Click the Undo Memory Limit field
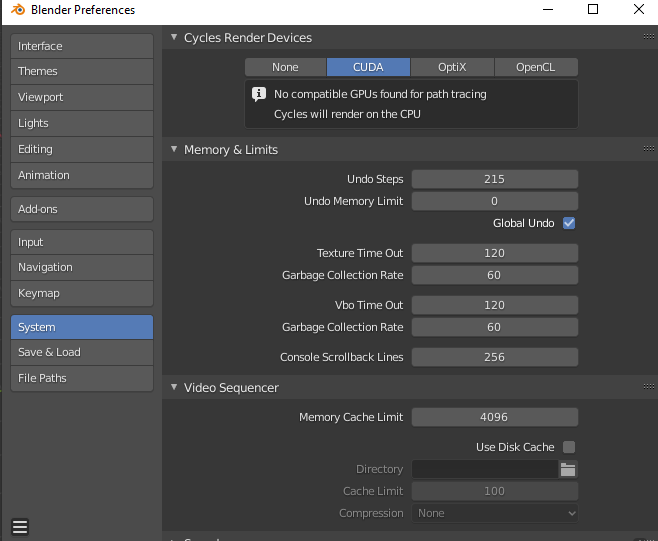Viewport: 658px width, 541px height. pyautogui.click(x=495, y=201)
